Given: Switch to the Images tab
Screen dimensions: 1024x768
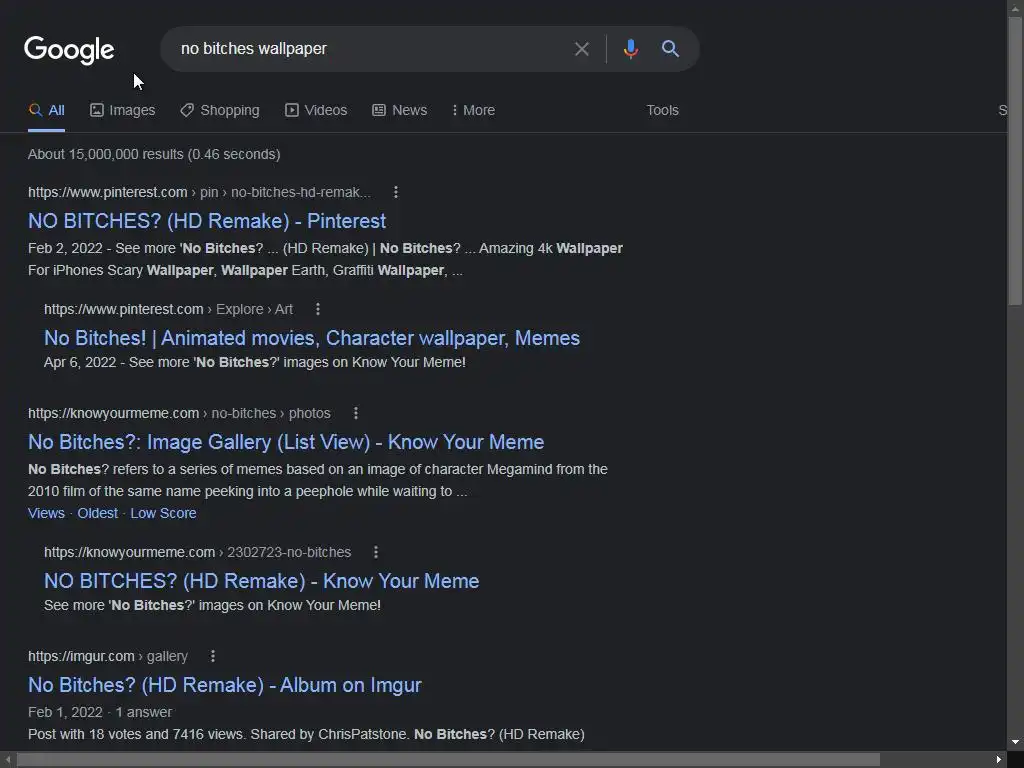Looking at the screenshot, I should (123, 110).
